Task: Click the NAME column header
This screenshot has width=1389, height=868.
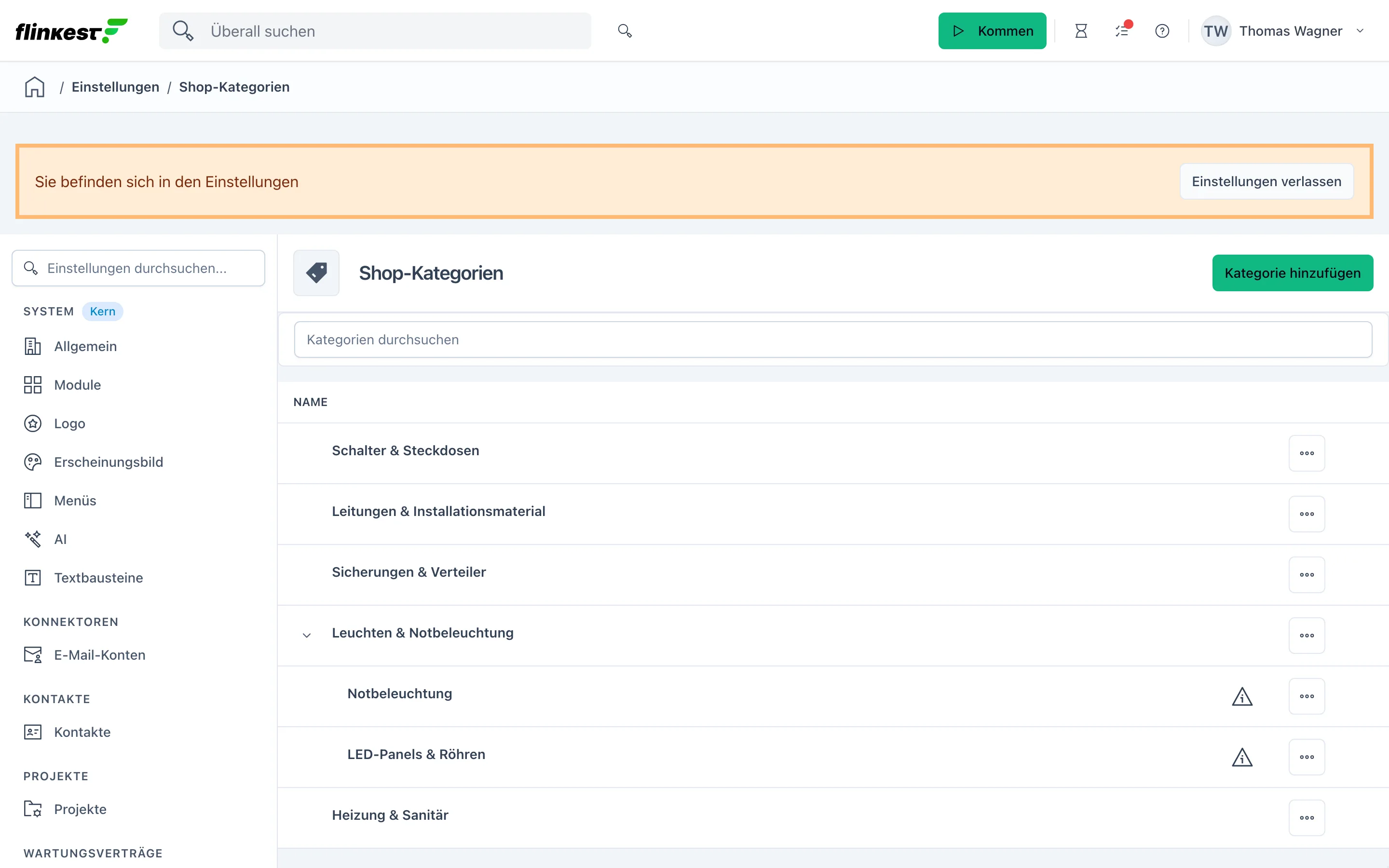Action: pos(311,403)
